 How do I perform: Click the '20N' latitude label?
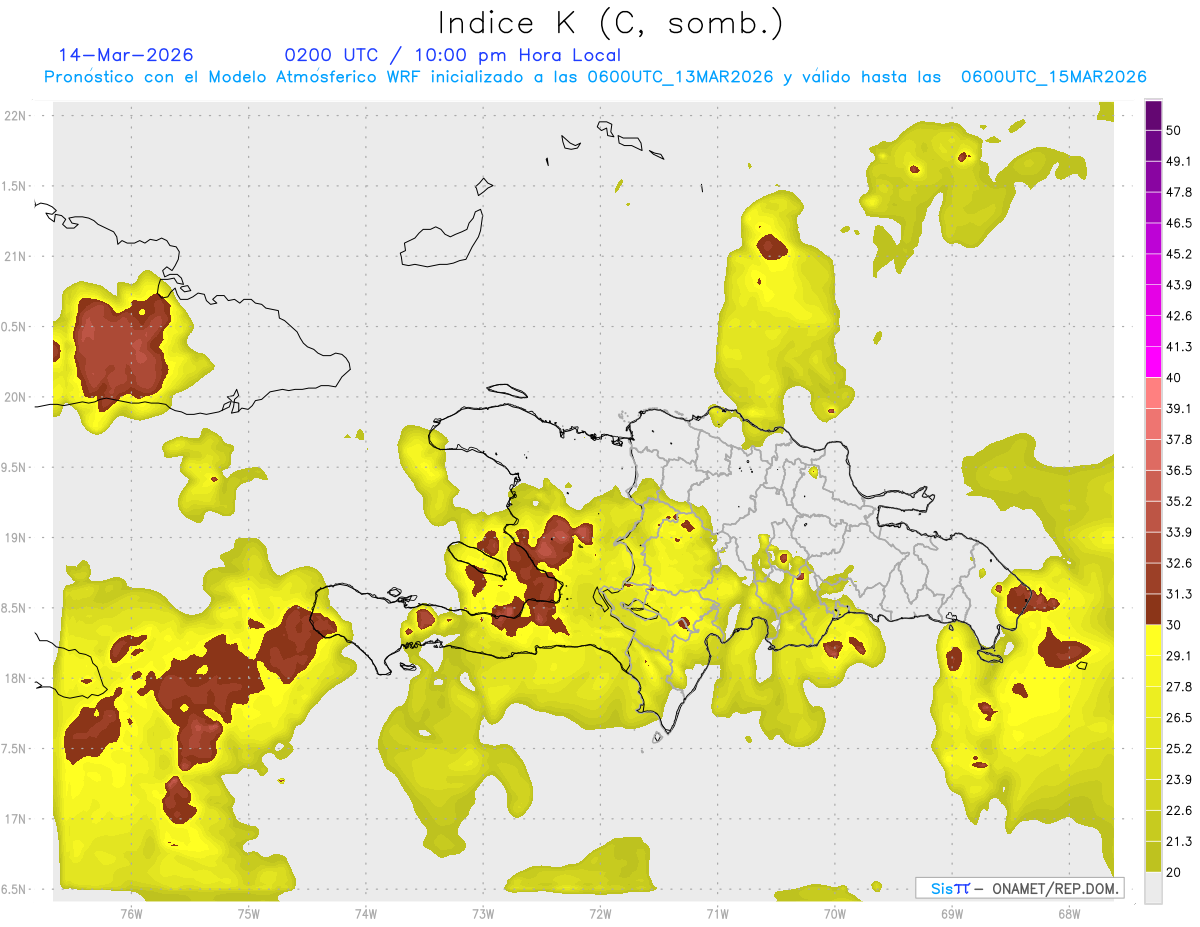(15, 398)
